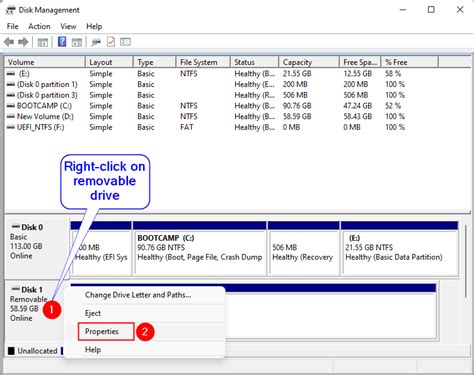
Task: Click drive icon beside UEFI_NTFS (F:) row
Action: (11, 127)
